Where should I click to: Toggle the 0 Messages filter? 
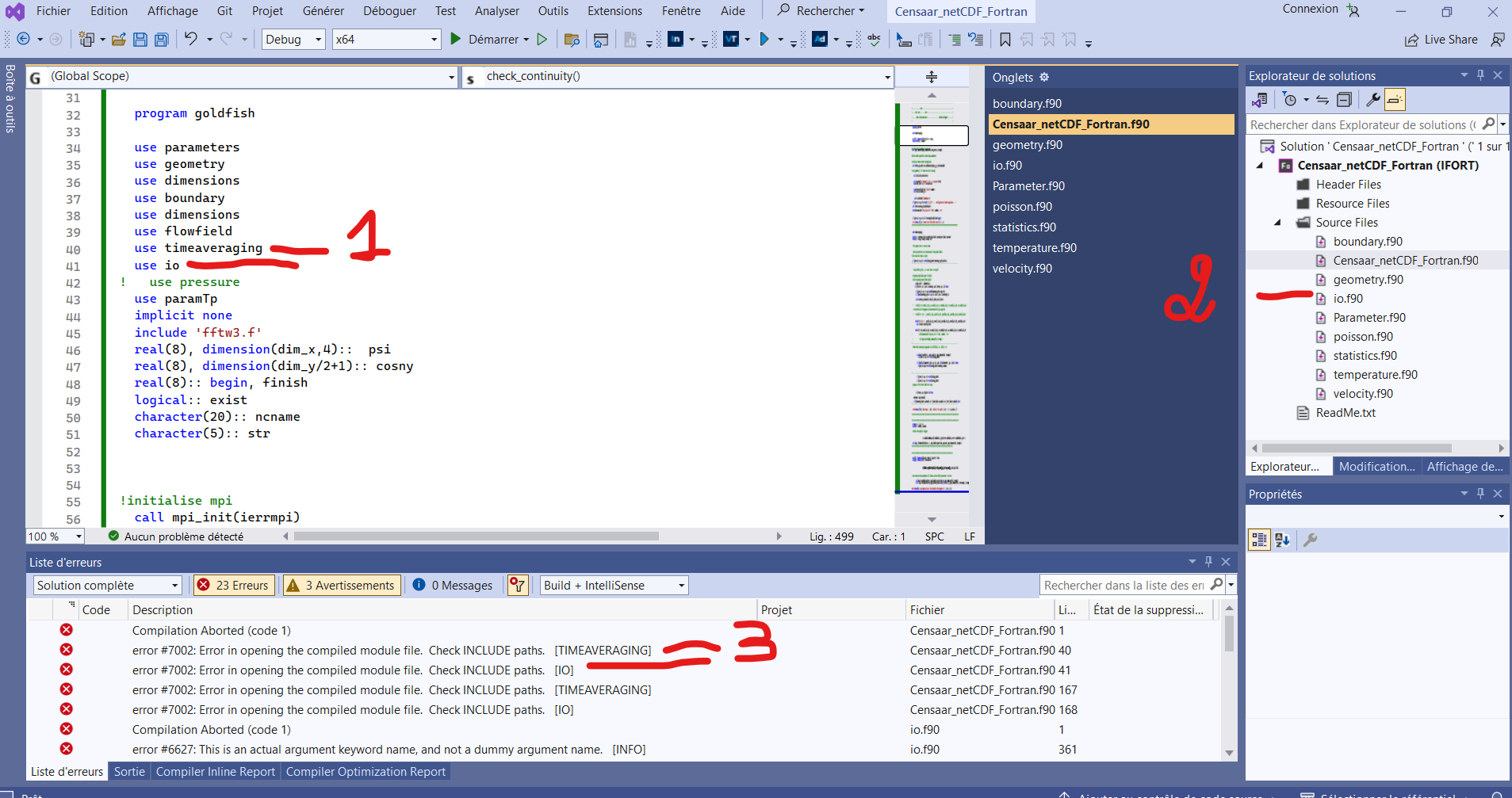pyautogui.click(x=453, y=585)
